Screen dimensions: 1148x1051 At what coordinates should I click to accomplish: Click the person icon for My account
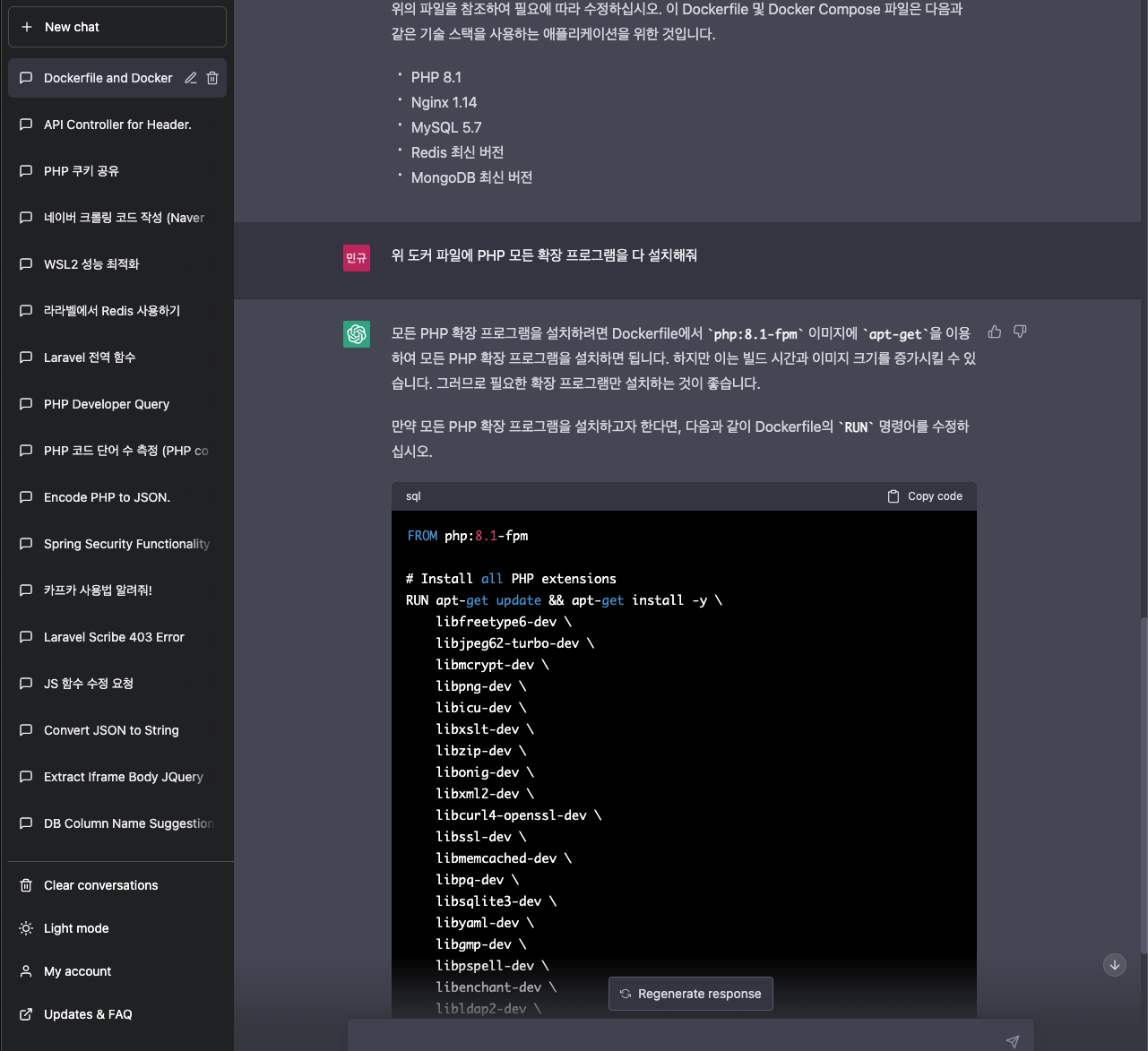pyautogui.click(x=26, y=971)
